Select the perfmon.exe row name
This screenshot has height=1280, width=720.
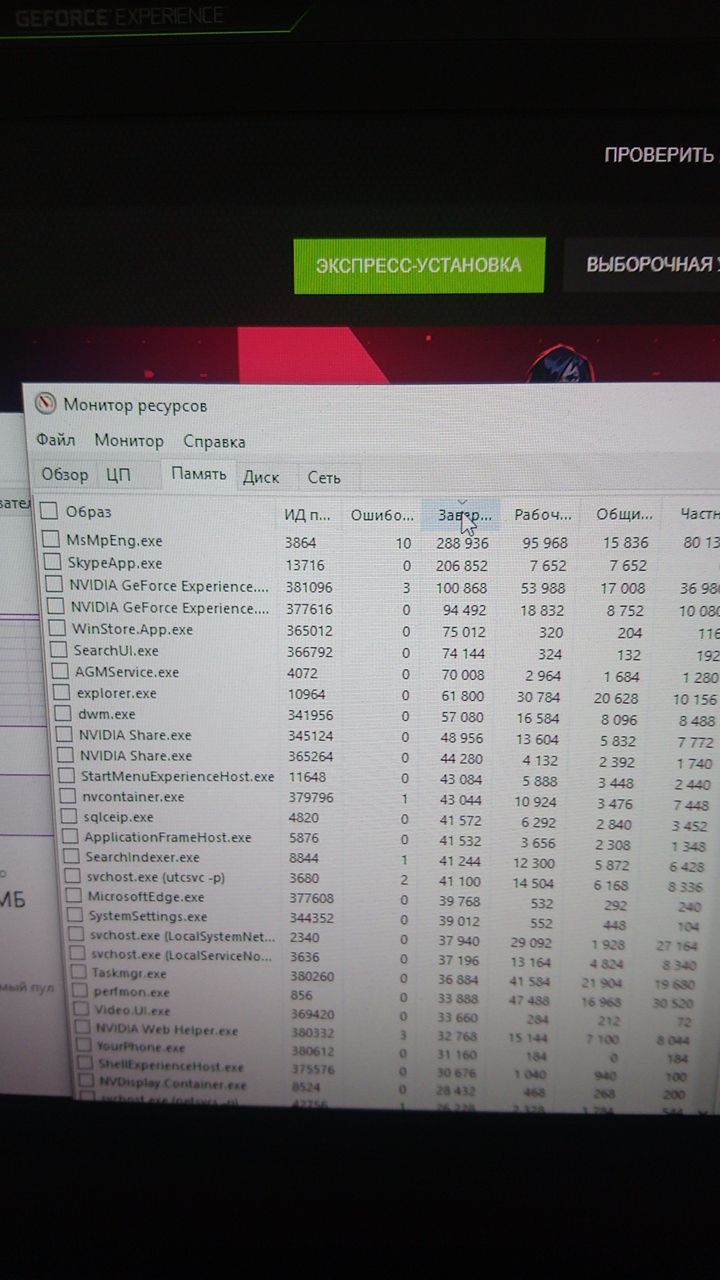tap(132, 992)
